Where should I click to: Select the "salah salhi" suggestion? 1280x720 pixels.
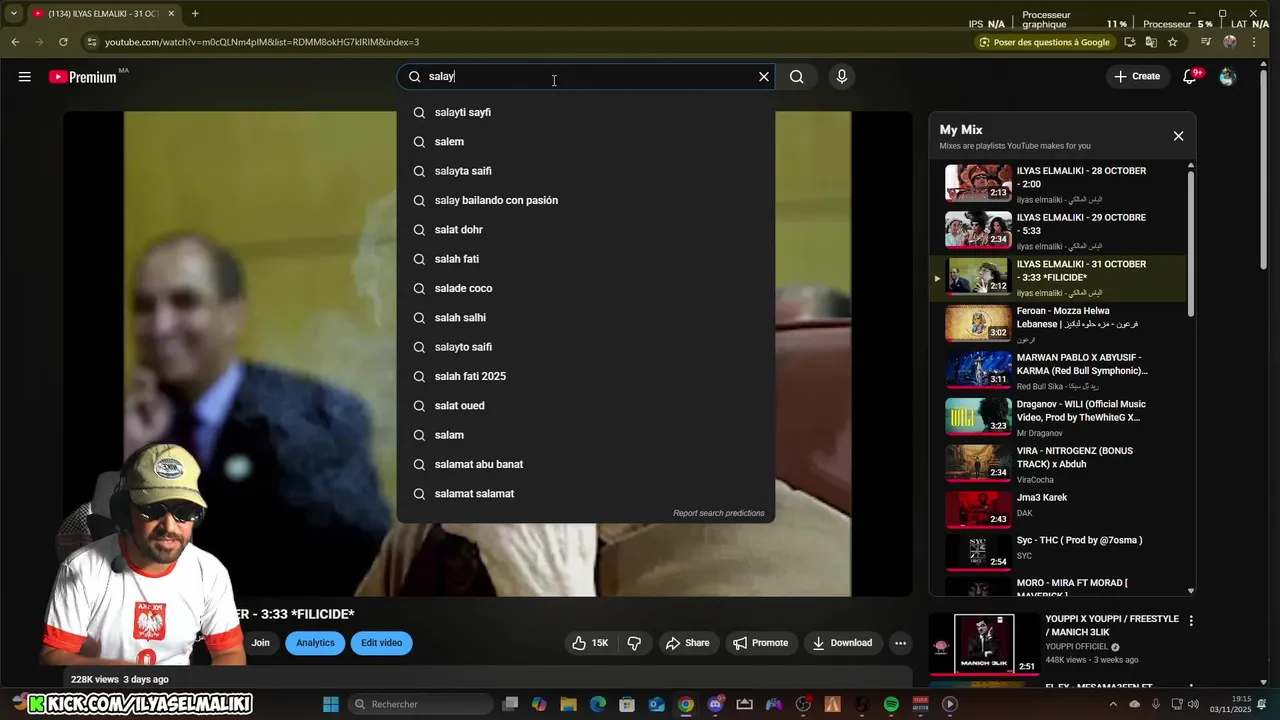[586, 318]
